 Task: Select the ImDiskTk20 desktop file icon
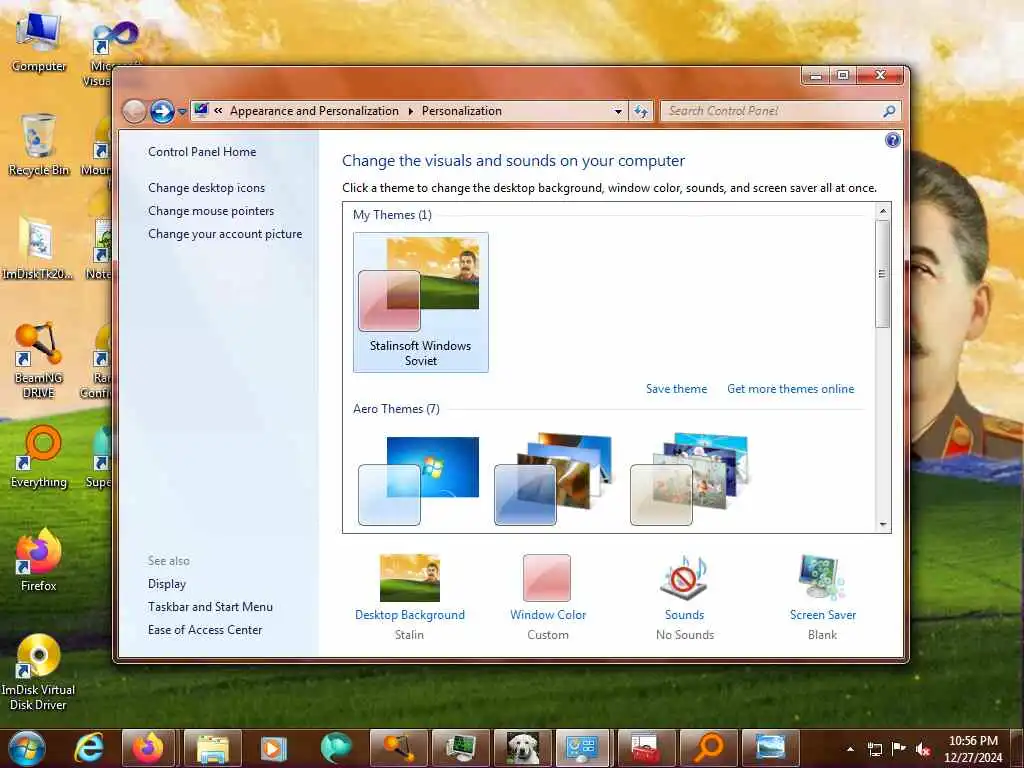tap(37, 248)
